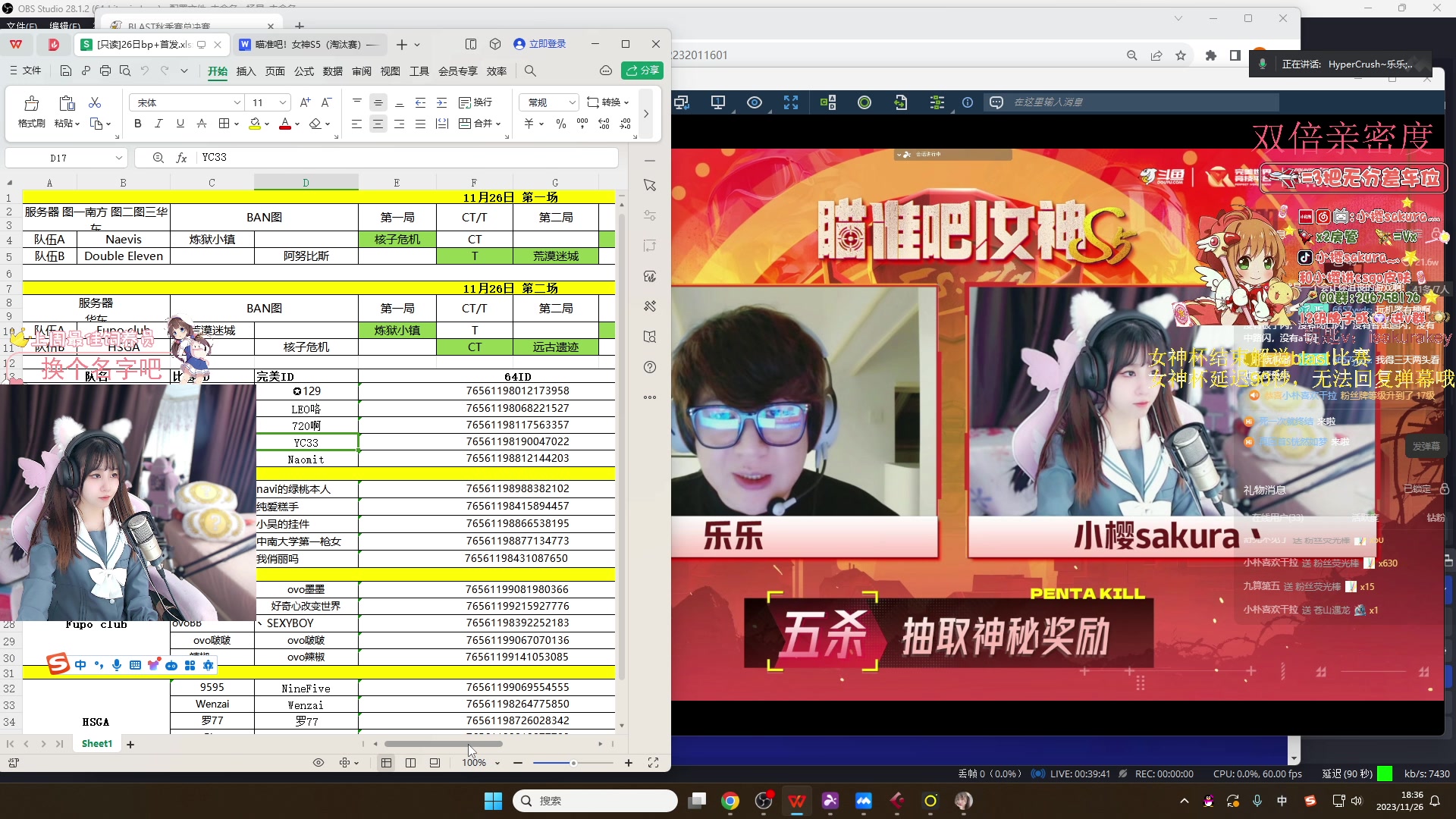The height and width of the screenshot is (819, 1456).
Task: Click the scissors Cut icon
Action: (96, 102)
